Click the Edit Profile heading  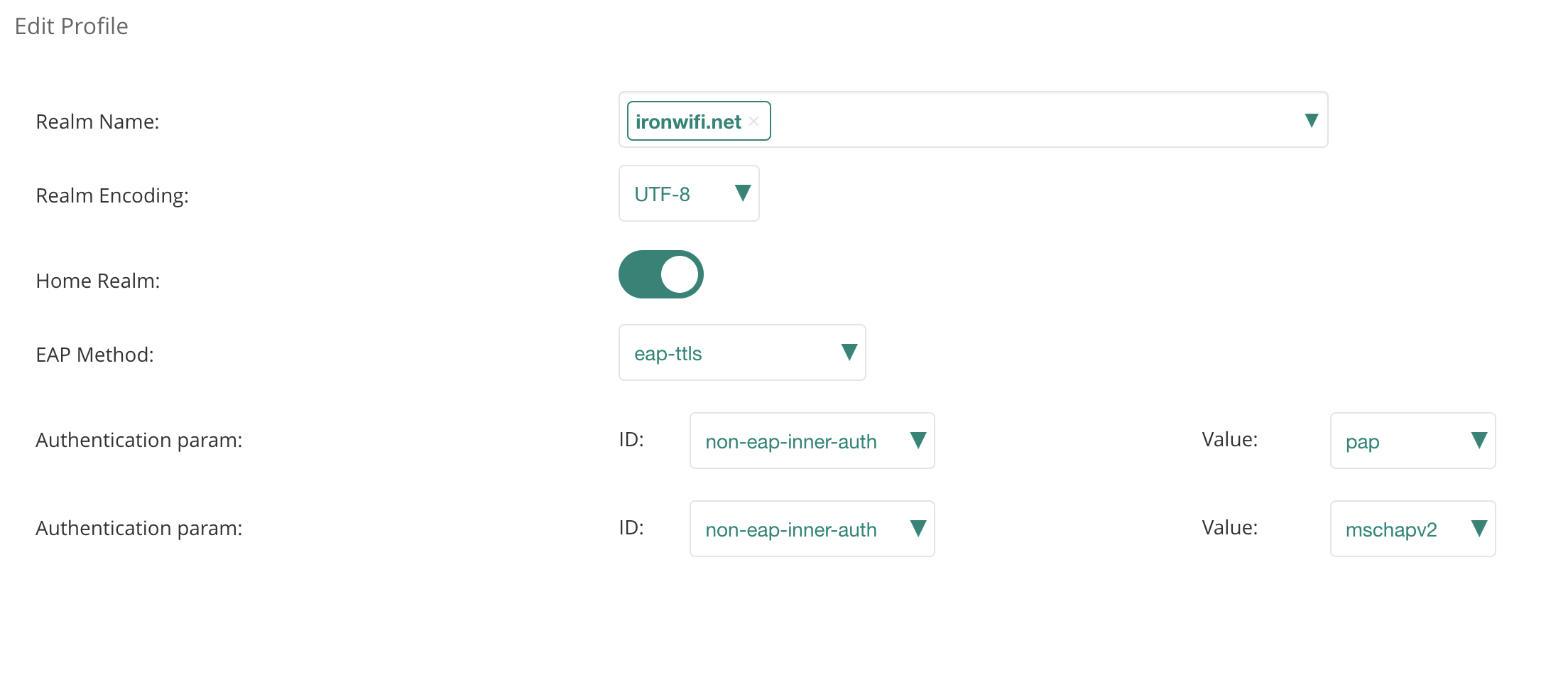[x=71, y=26]
